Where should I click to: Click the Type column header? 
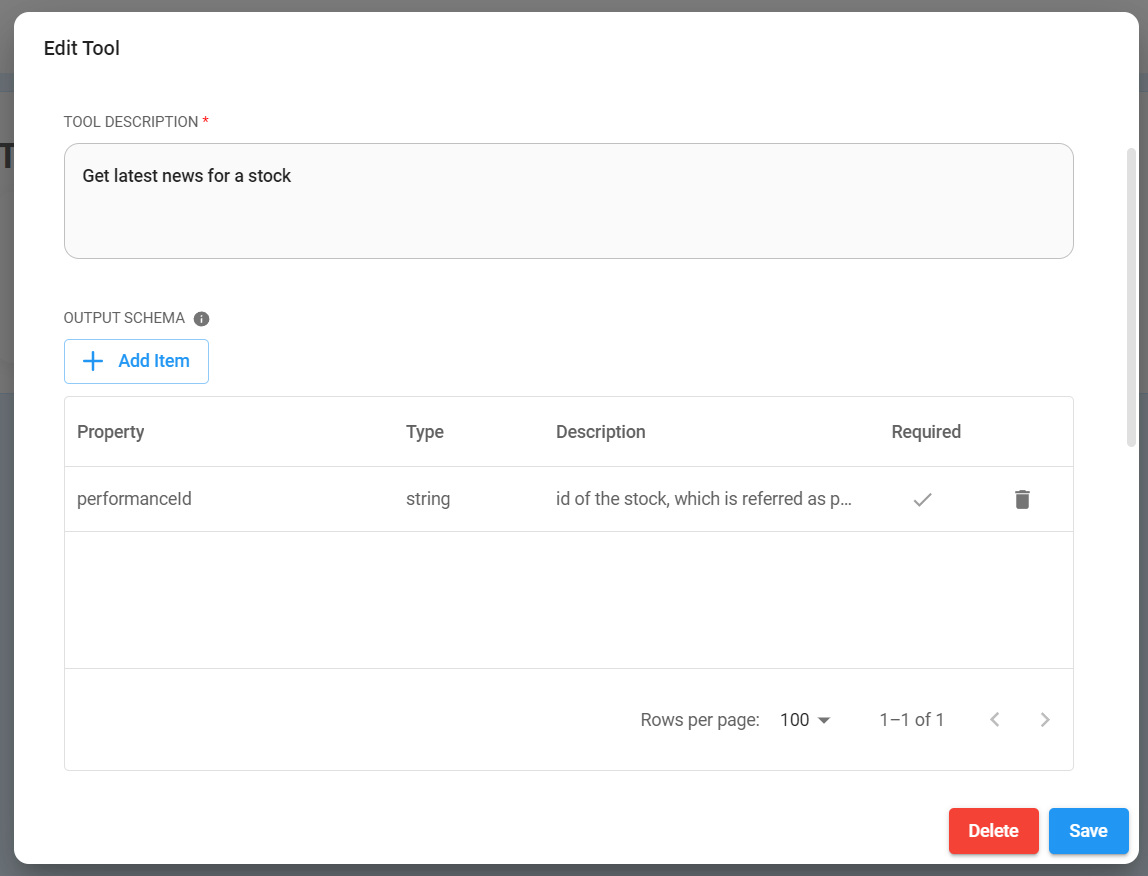pos(425,432)
